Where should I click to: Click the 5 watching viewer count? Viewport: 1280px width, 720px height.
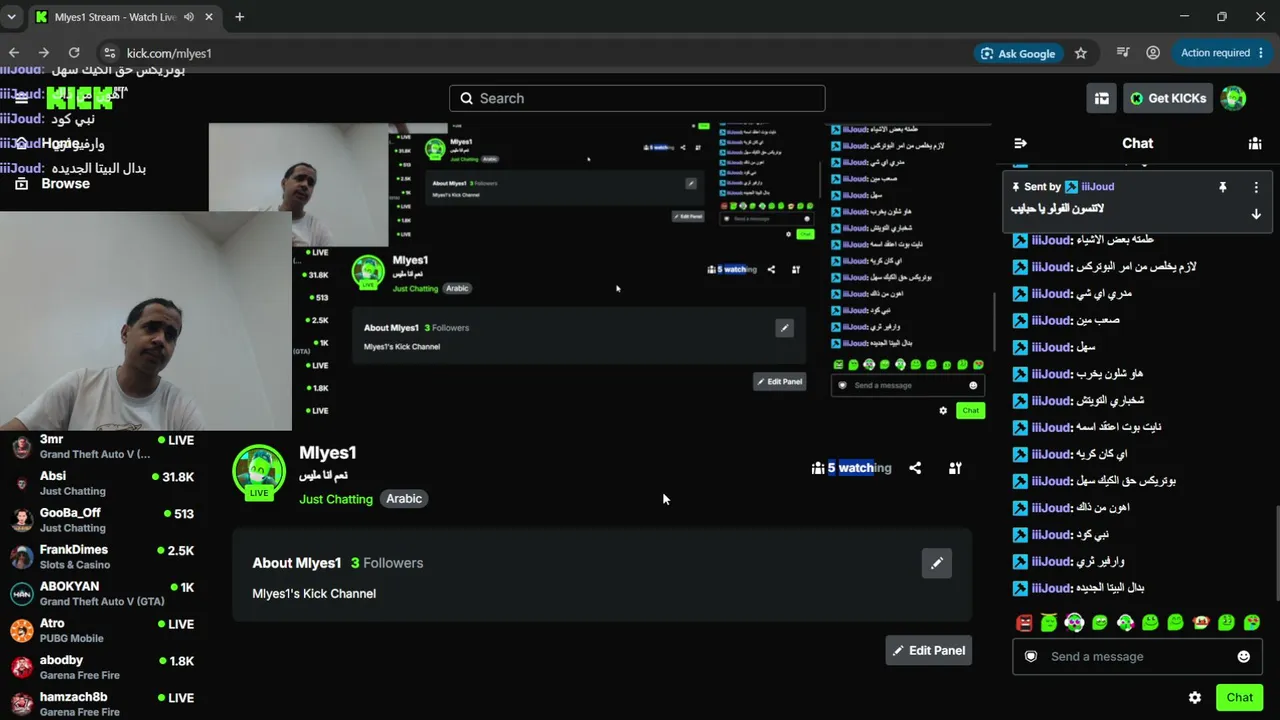click(x=852, y=468)
